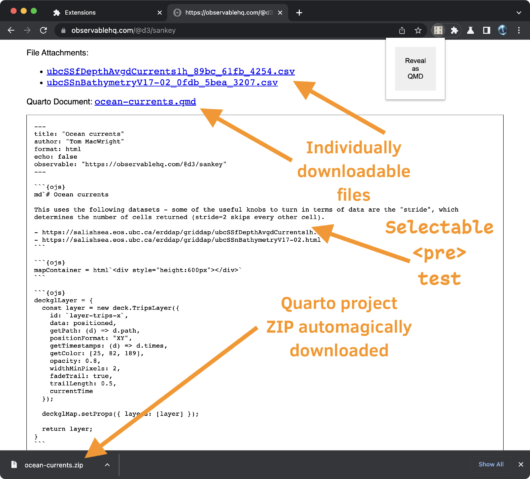This screenshot has height=479, width=530.
Task: Open the Extensions puzzle-piece menu
Action: click(x=454, y=30)
